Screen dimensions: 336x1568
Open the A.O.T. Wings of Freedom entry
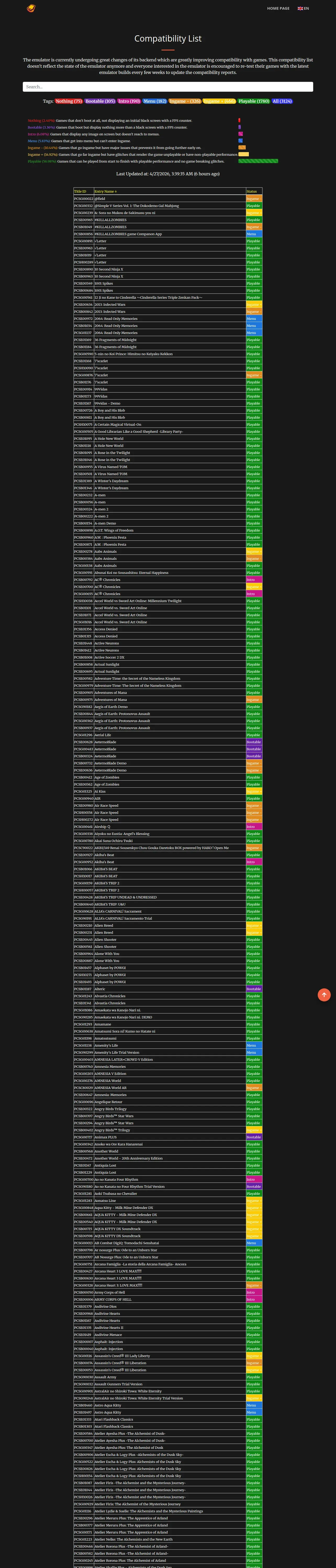point(114,530)
